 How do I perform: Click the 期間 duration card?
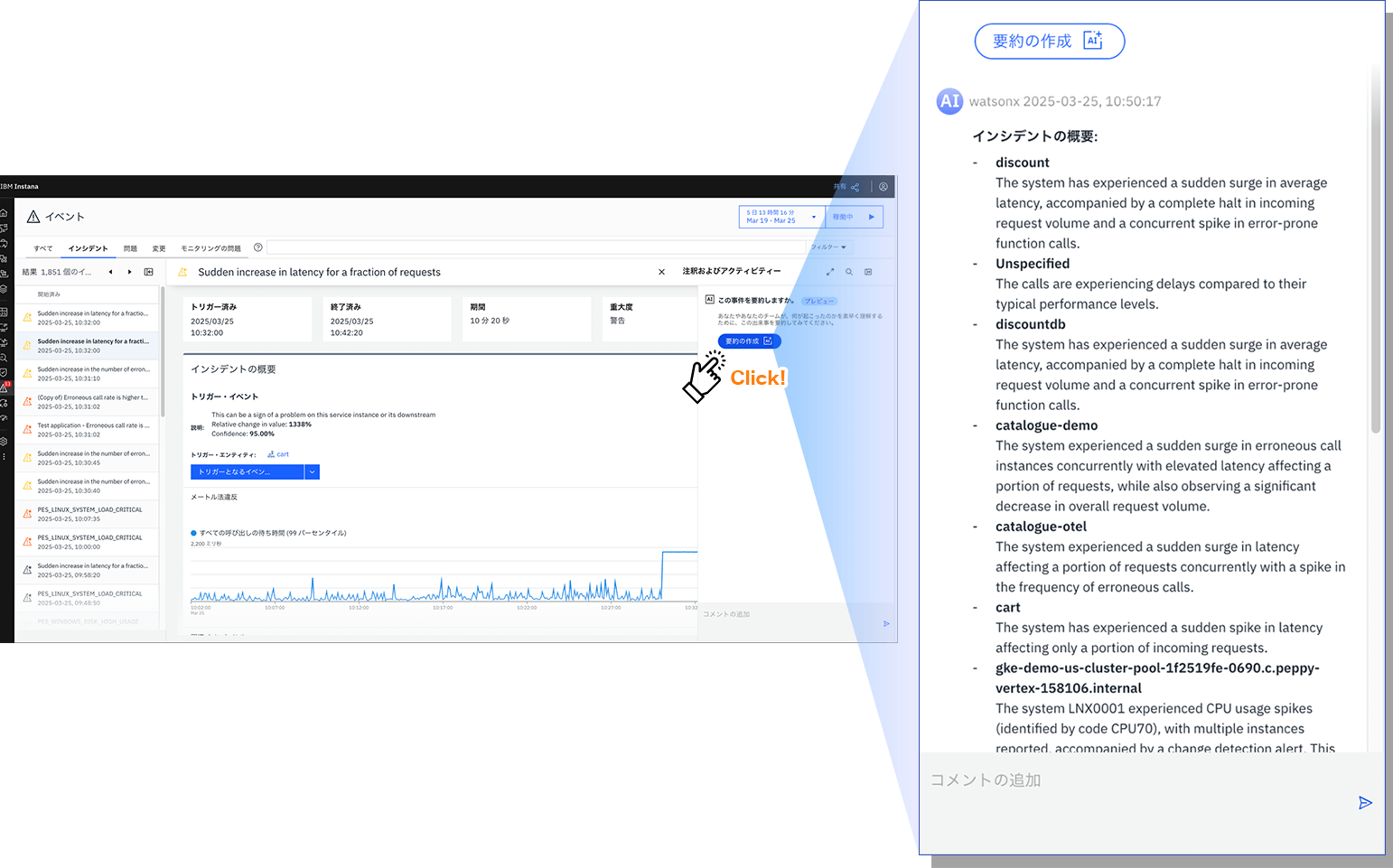point(527,319)
